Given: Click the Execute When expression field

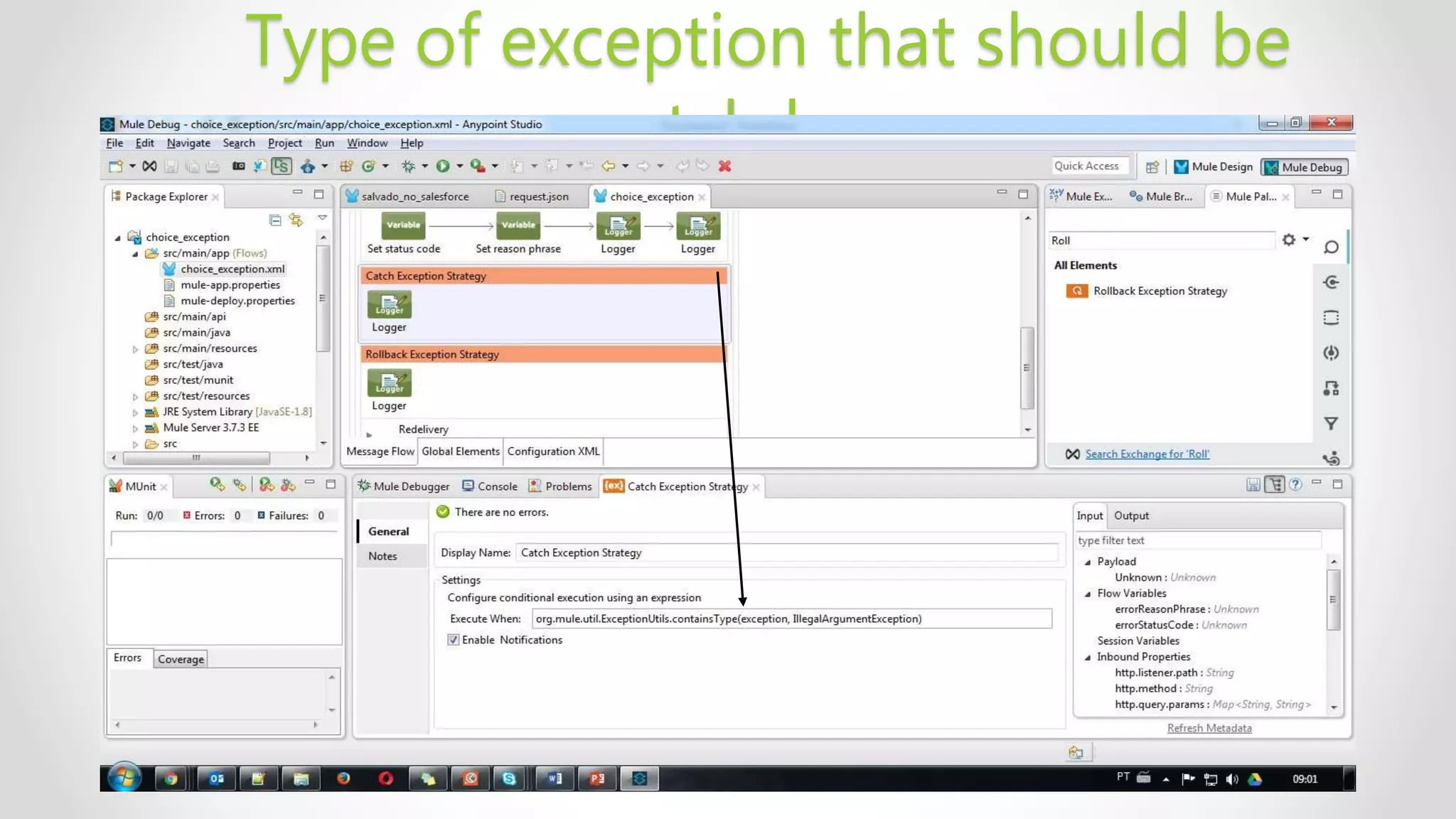Looking at the screenshot, I should point(791,619).
